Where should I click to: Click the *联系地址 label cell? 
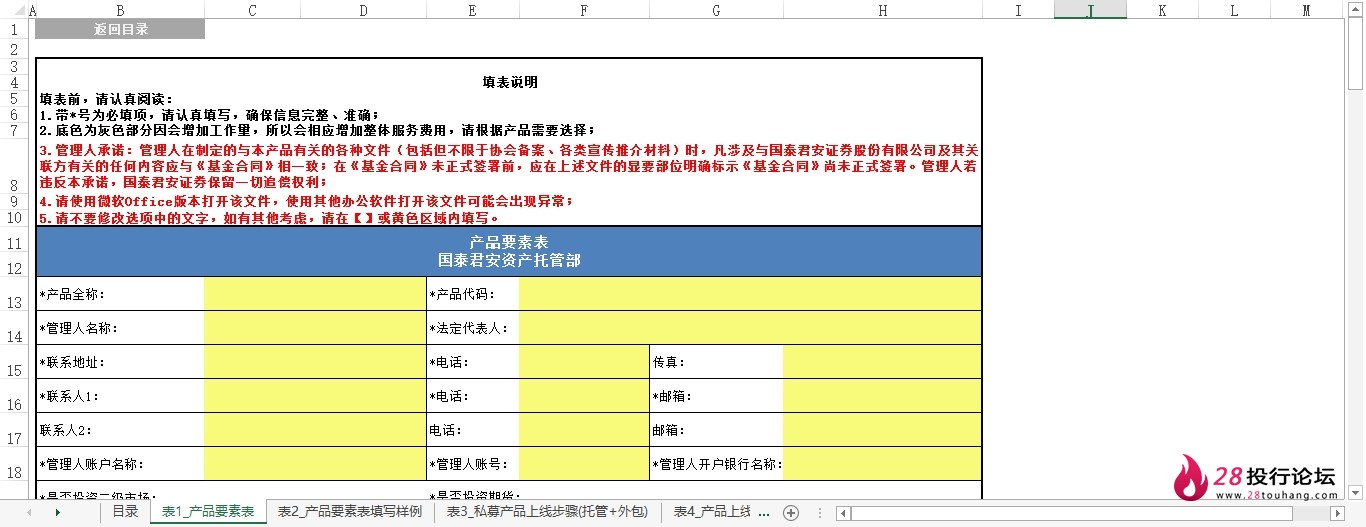pyautogui.click(x=120, y=362)
